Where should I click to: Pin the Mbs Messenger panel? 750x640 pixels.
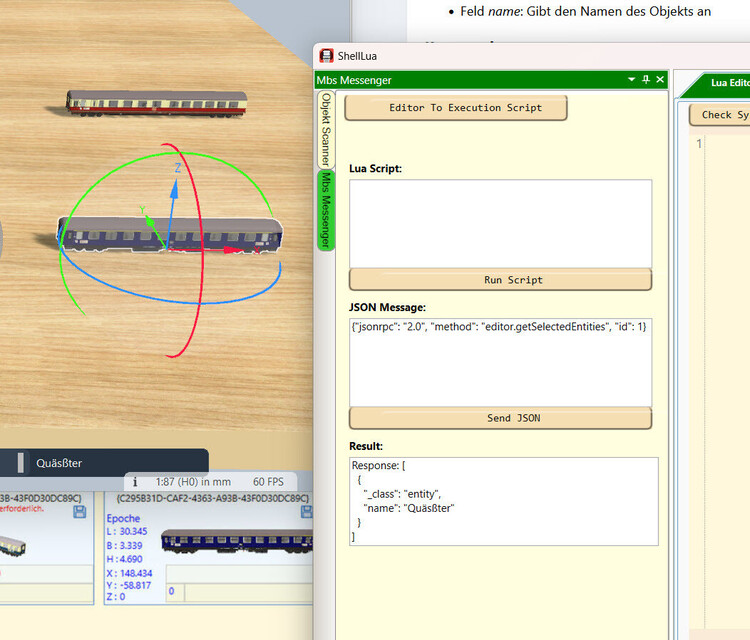646,79
